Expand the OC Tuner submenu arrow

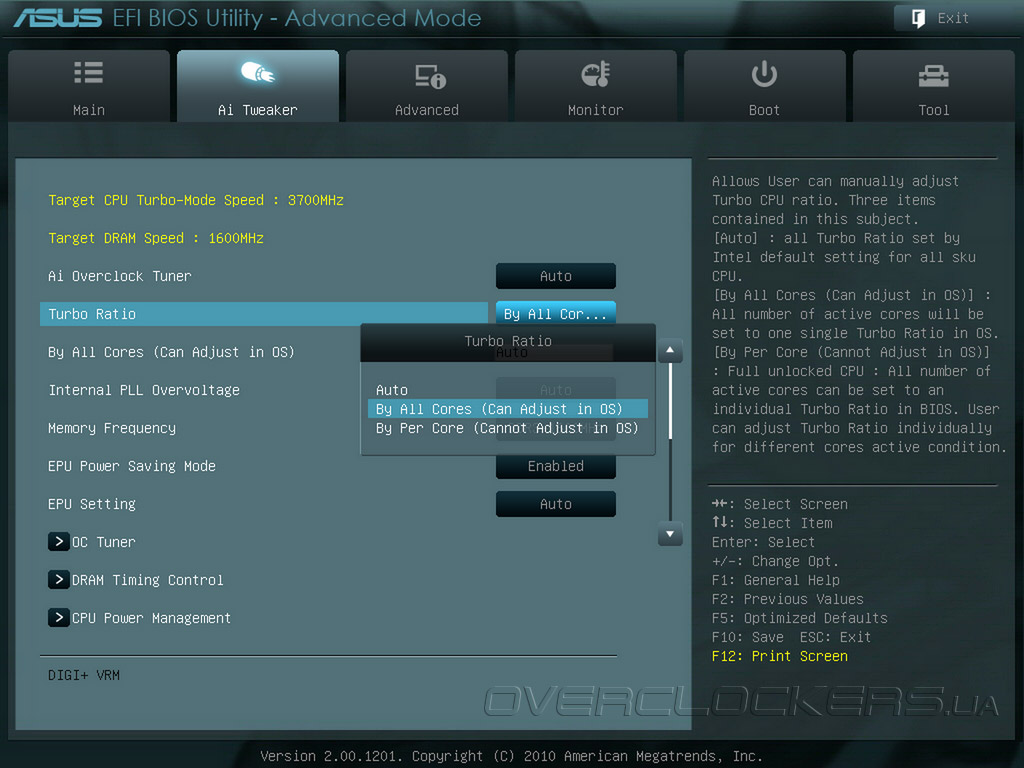click(x=59, y=541)
